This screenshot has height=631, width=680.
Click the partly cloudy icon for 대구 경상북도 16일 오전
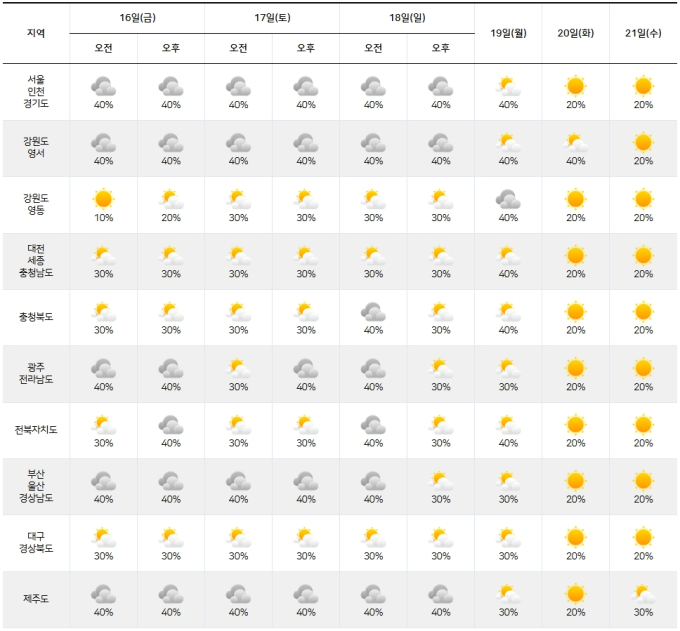pos(103,537)
